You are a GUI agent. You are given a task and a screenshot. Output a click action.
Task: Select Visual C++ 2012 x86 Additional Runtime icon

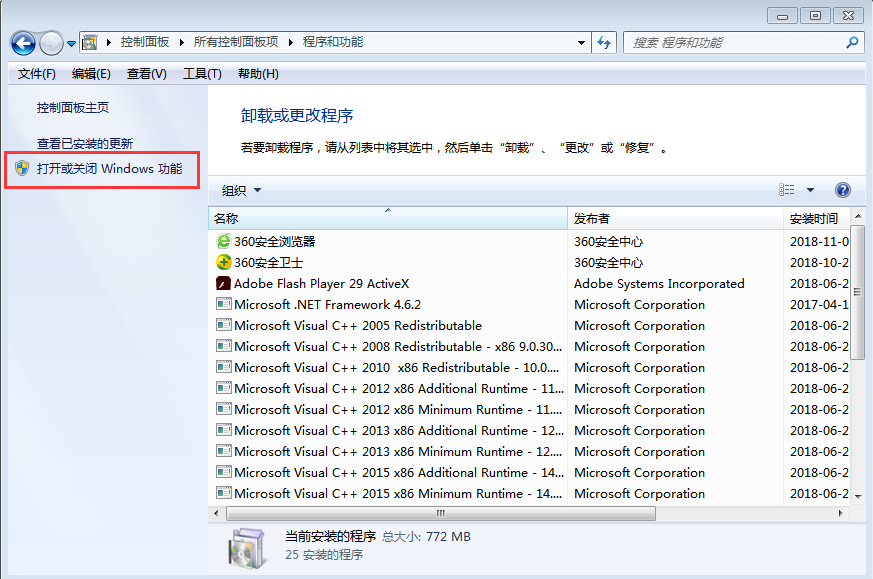(x=224, y=388)
